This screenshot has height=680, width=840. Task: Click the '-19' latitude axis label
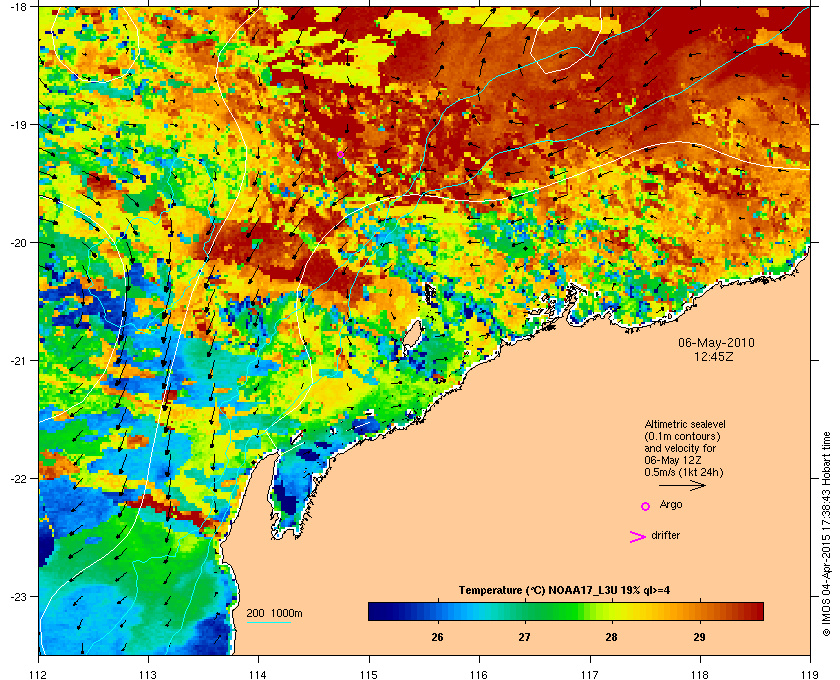[x=20, y=125]
